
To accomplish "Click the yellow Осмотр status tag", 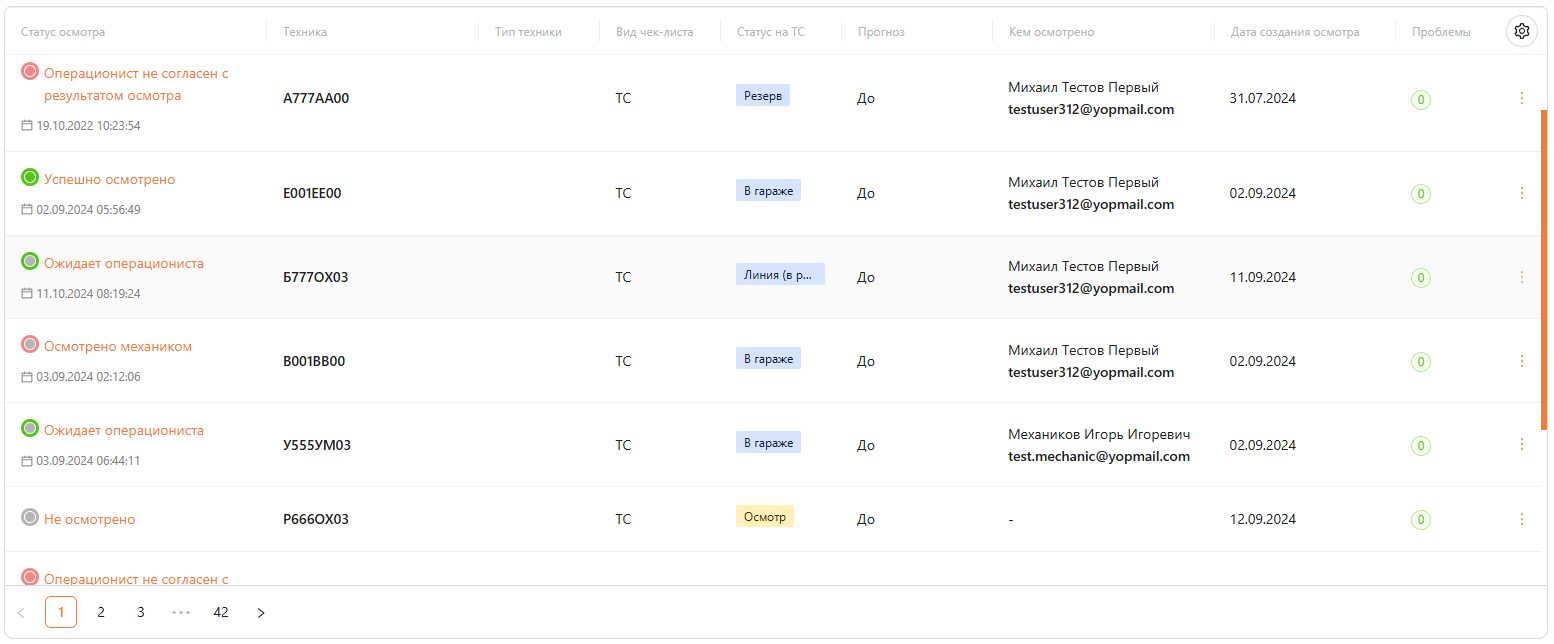I will click(765, 517).
